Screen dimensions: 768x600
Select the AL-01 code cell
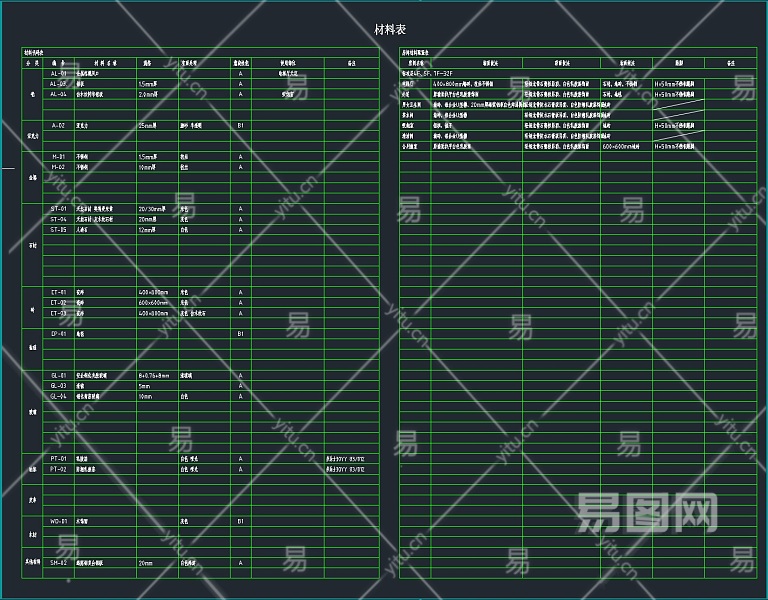(x=58, y=73)
